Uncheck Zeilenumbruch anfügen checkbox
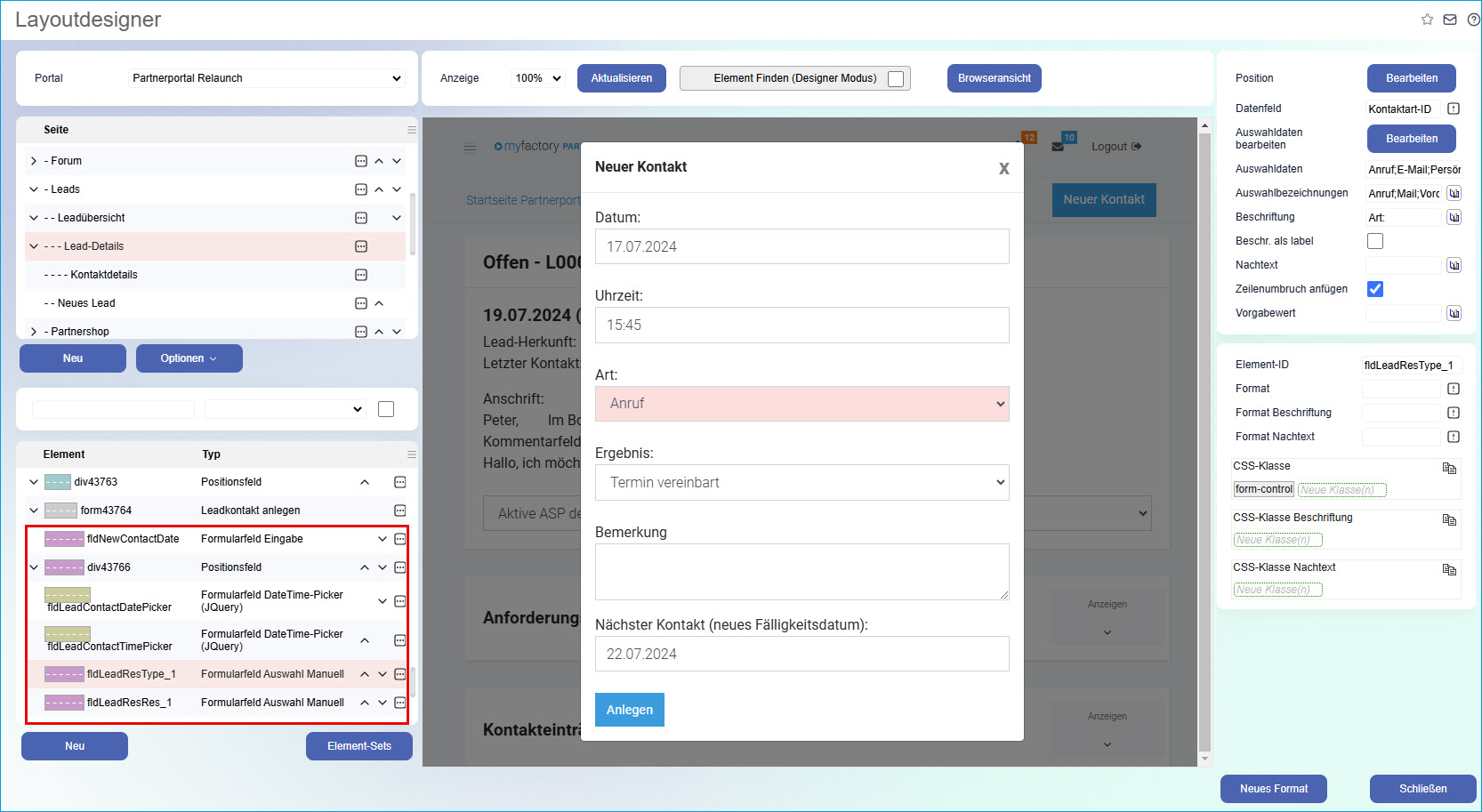The height and width of the screenshot is (812, 1482). [1375, 289]
